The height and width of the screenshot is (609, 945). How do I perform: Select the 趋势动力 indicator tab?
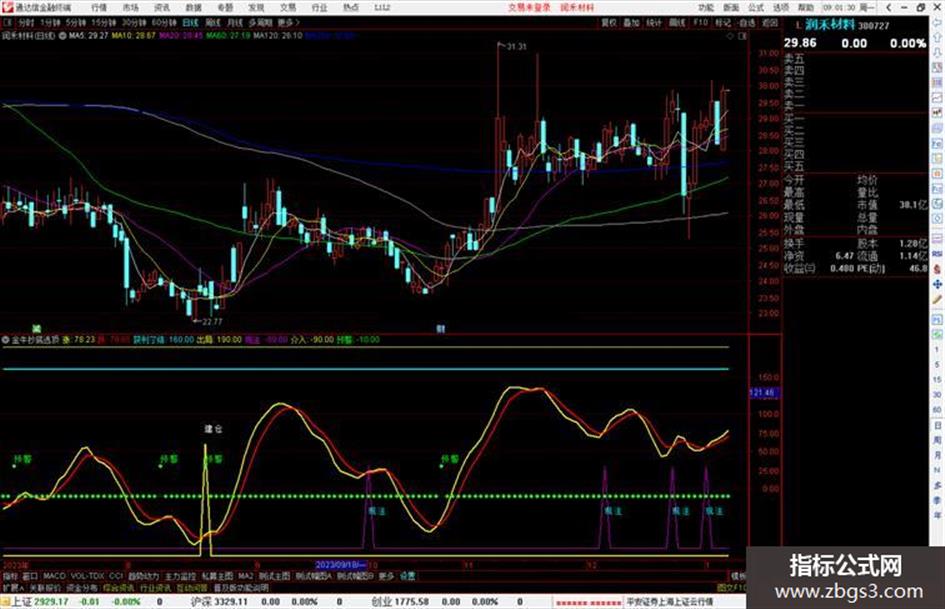coord(143,576)
